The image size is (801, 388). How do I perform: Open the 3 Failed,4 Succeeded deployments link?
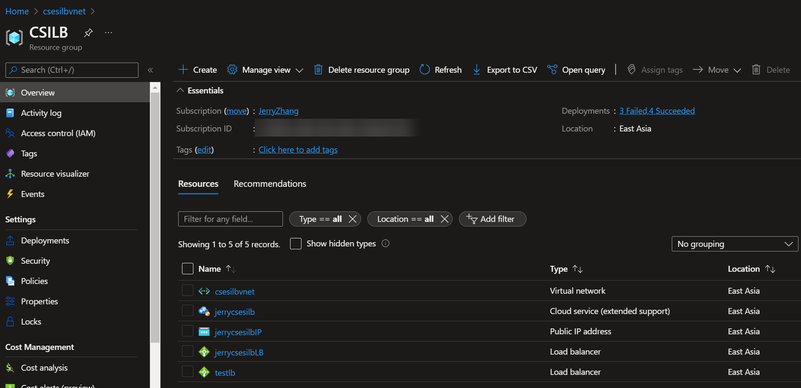(657, 111)
